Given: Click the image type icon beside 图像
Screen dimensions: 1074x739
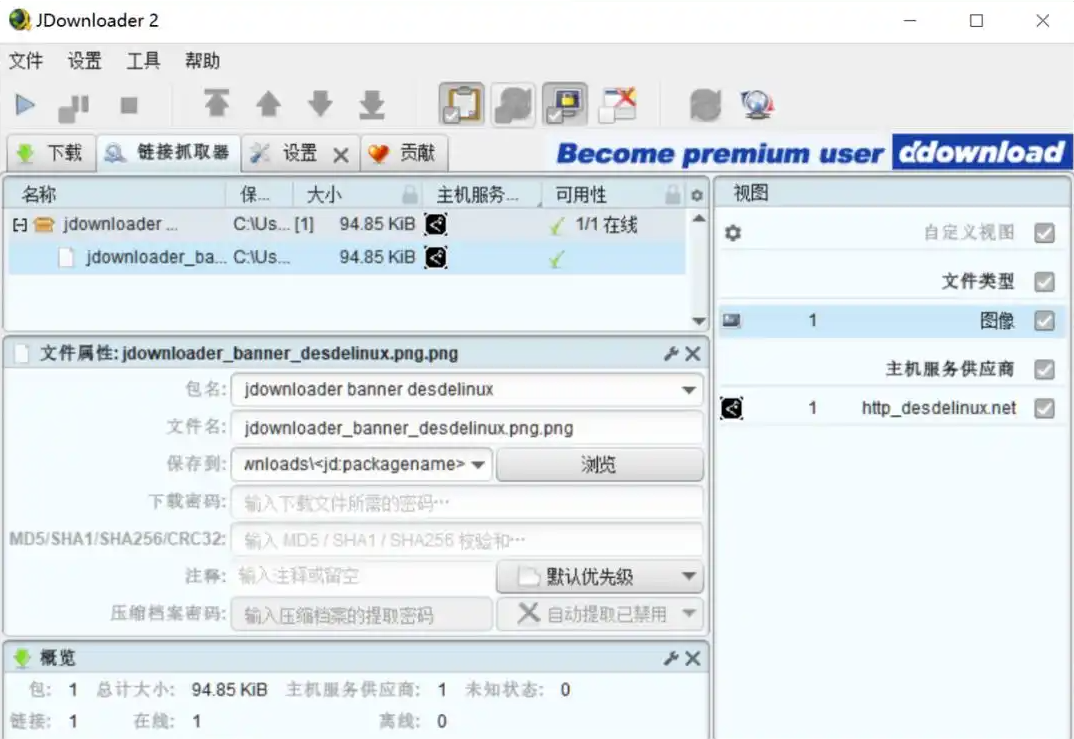Looking at the screenshot, I should click(x=732, y=320).
